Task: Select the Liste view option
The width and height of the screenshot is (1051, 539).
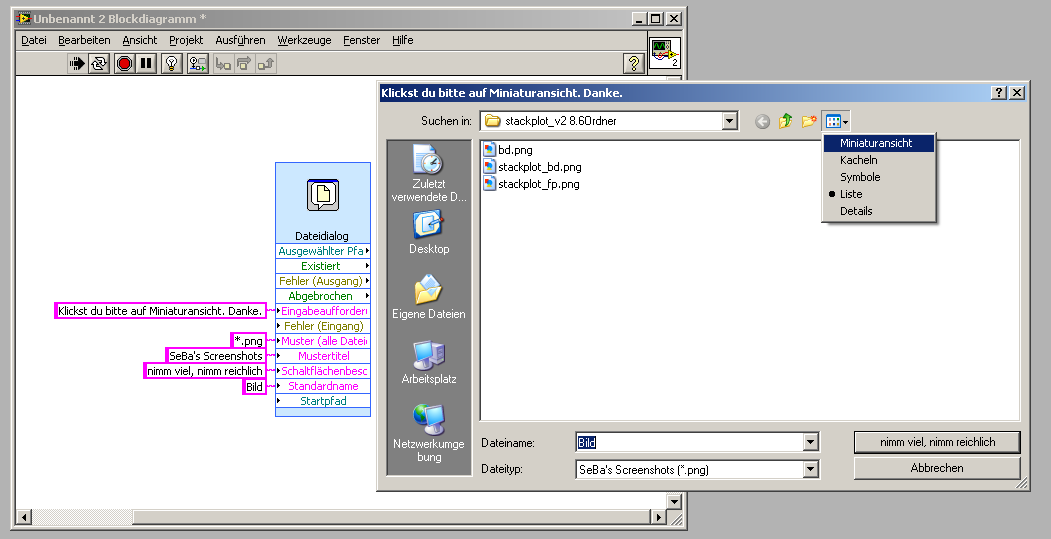Action: click(878, 194)
